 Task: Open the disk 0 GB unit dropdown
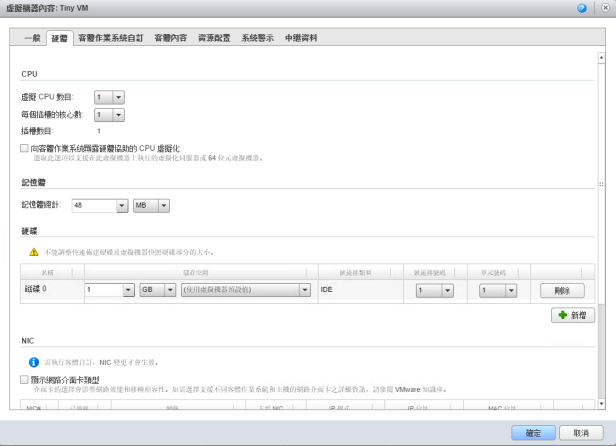tap(158, 290)
